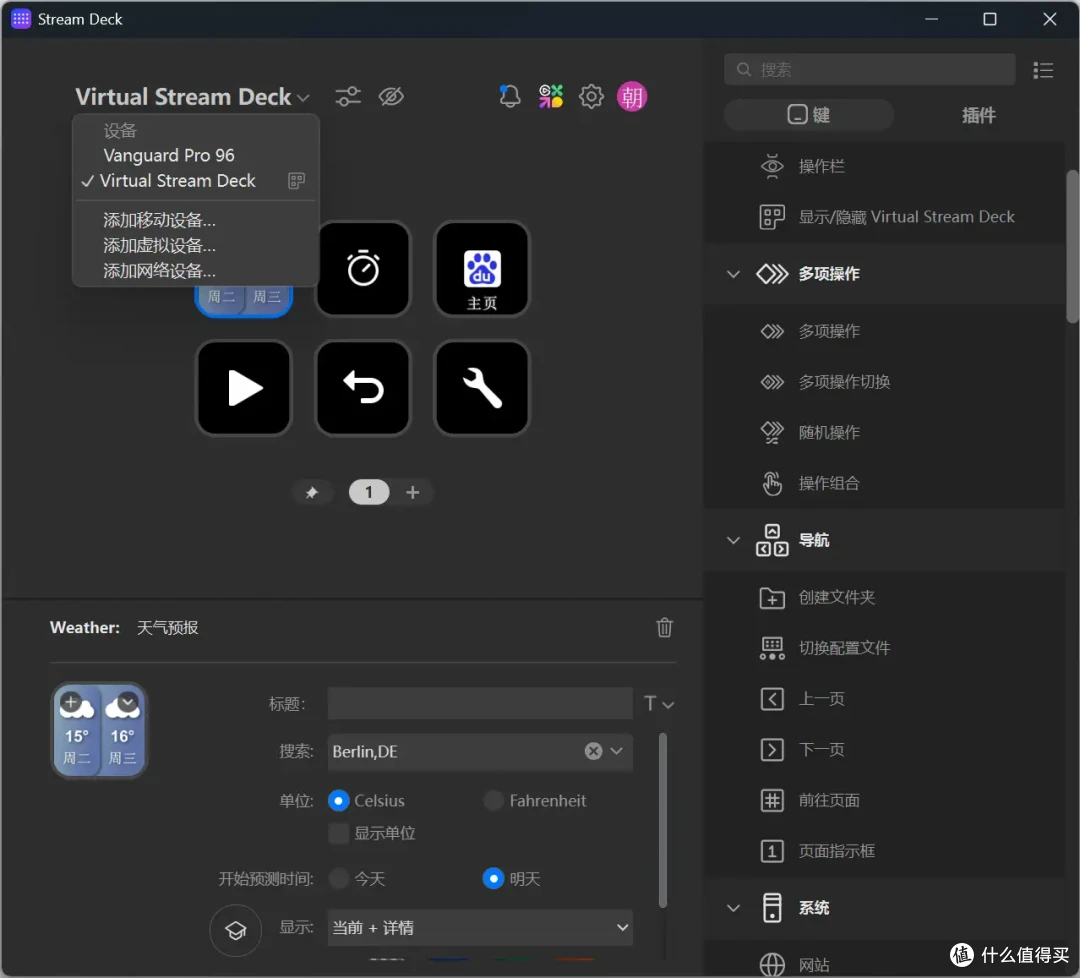
Task: Choose checked Virtual Stream Deck menu entry
Action: [196, 181]
